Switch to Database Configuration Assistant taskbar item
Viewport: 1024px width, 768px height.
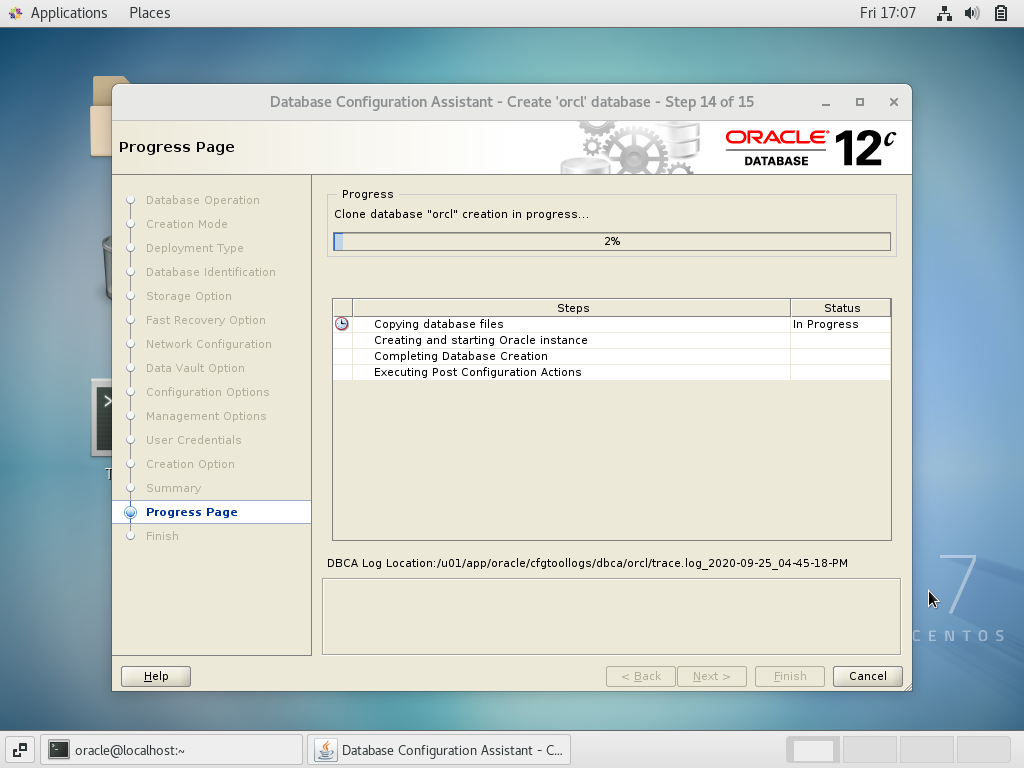[440, 750]
